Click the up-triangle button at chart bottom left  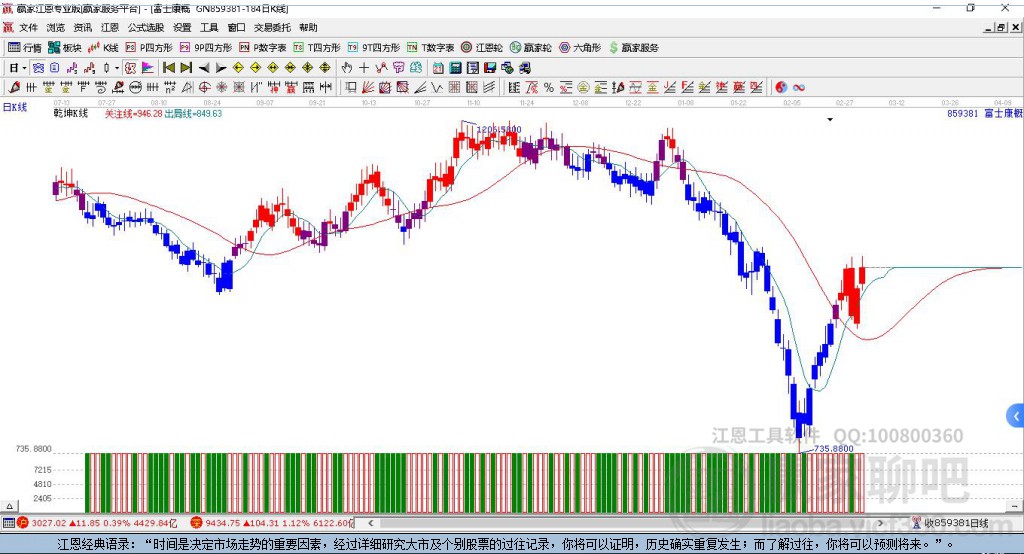(9, 506)
